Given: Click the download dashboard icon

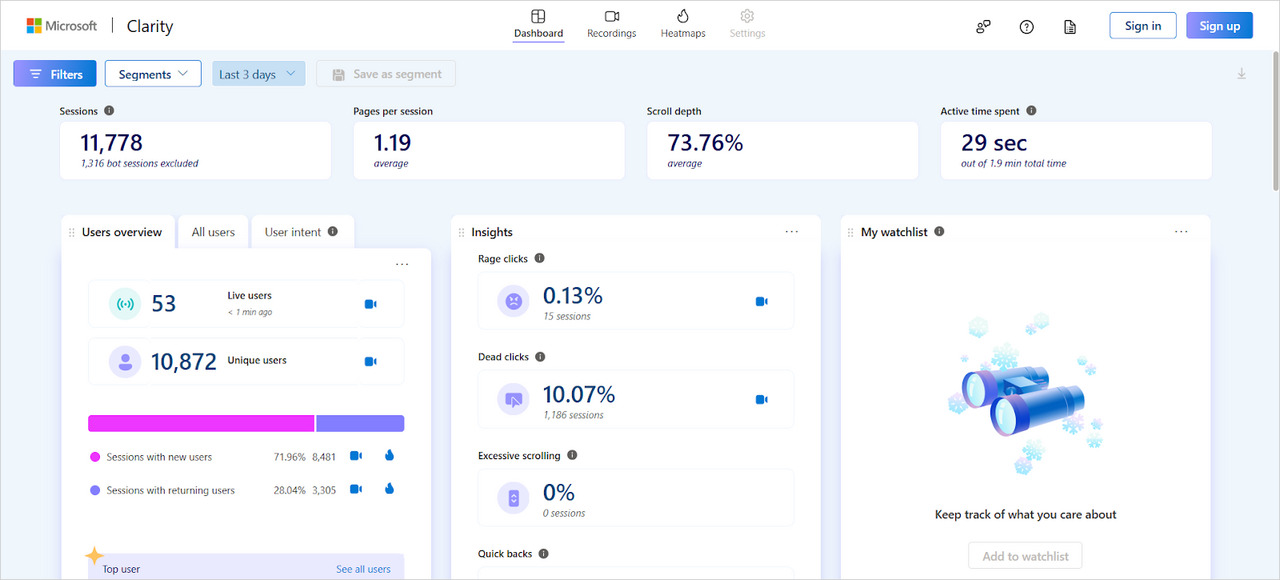Looking at the screenshot, I should coord(1241,74).
